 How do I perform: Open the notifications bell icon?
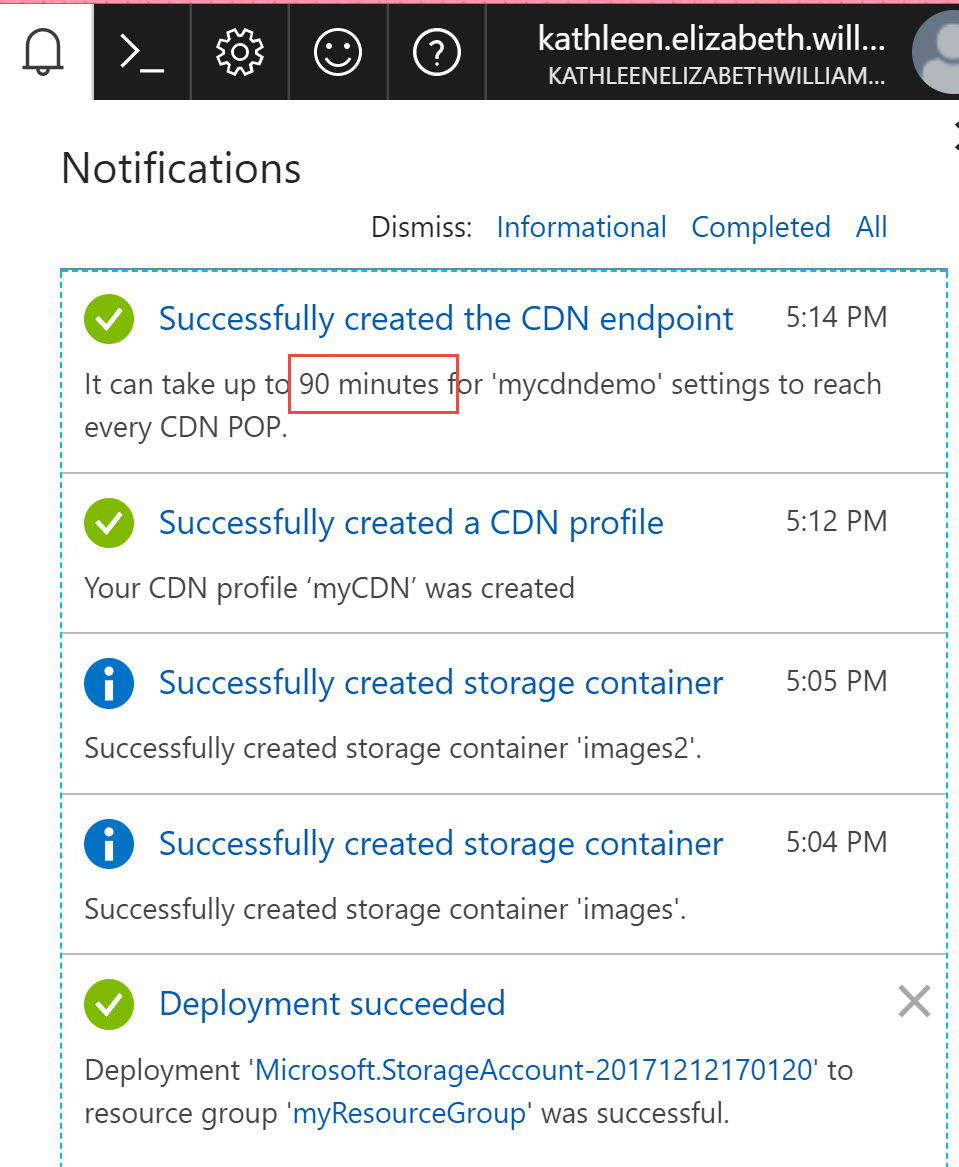(43, 52)
